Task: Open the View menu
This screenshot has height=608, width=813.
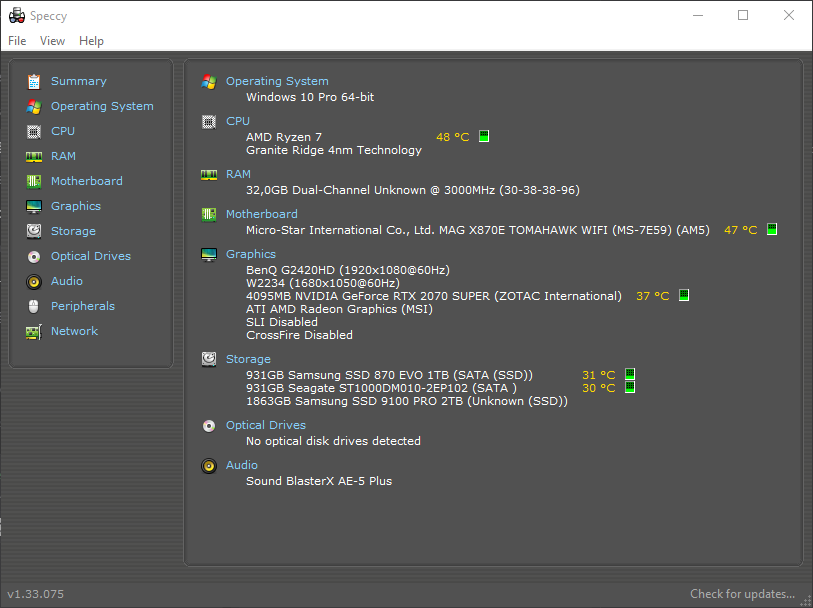Action: pyautogui.click(x=52, y=41)
